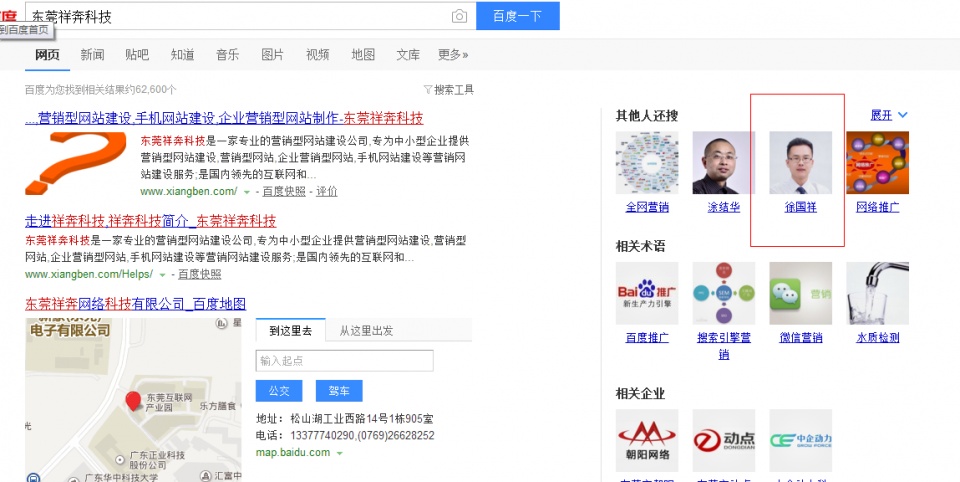
Task: Switch to the 地图 tab
Action: pyautogui.click(x=363, y=55)
